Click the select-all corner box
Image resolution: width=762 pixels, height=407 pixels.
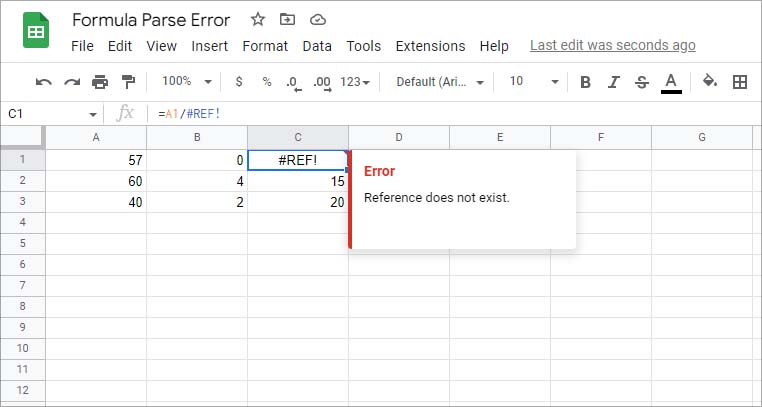(x=23, y=137)
